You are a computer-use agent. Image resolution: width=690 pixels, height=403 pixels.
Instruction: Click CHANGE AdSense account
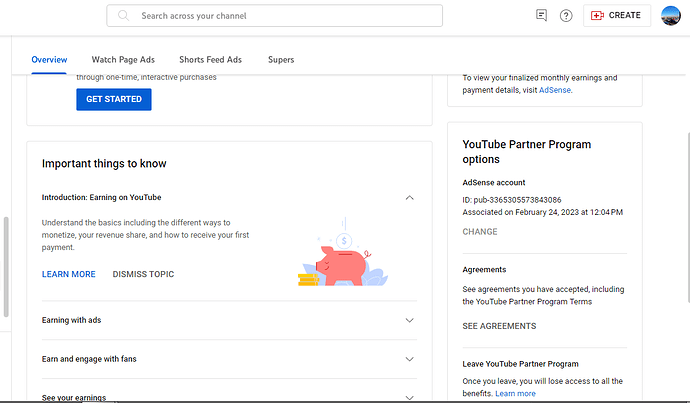point(480,232)
